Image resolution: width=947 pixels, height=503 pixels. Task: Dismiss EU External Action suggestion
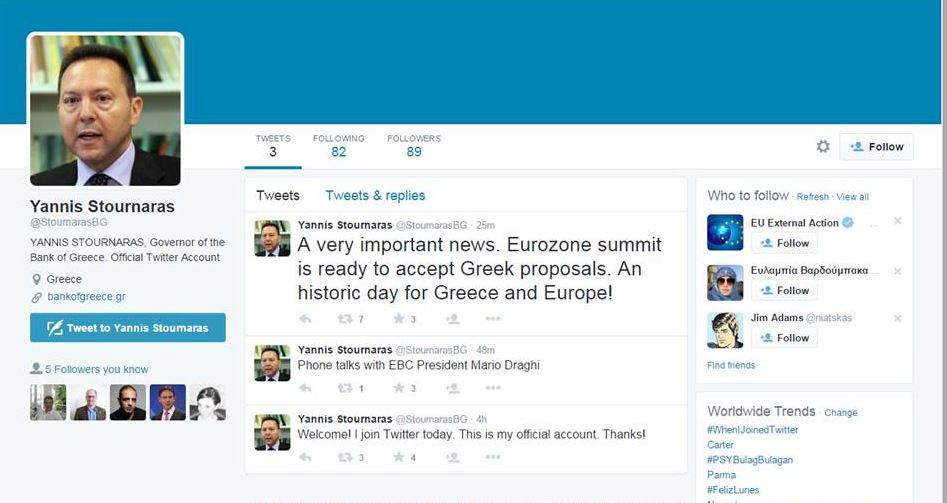coord(897,221)
